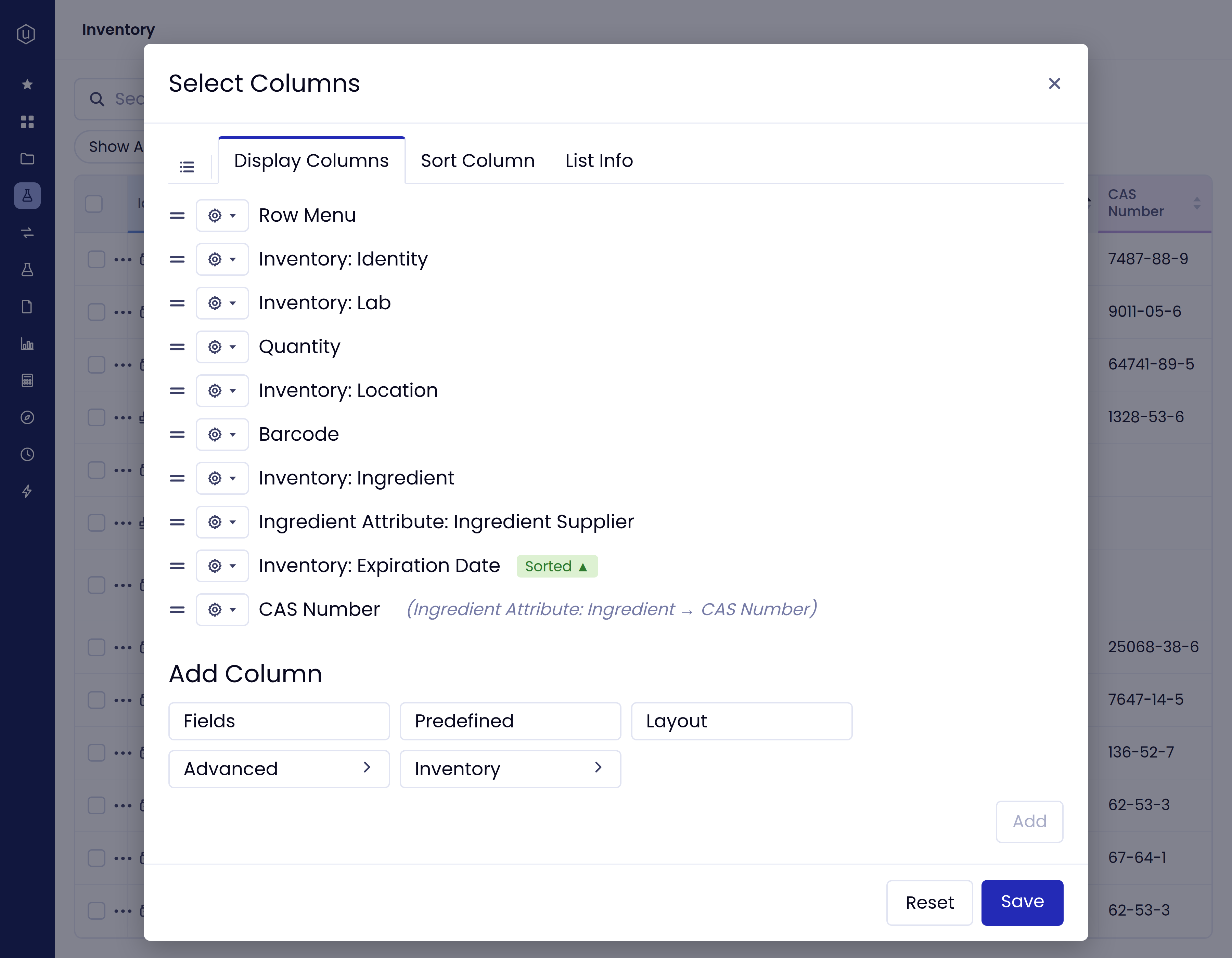Click the search magnifier icon in Inventory

coord(97,99)
